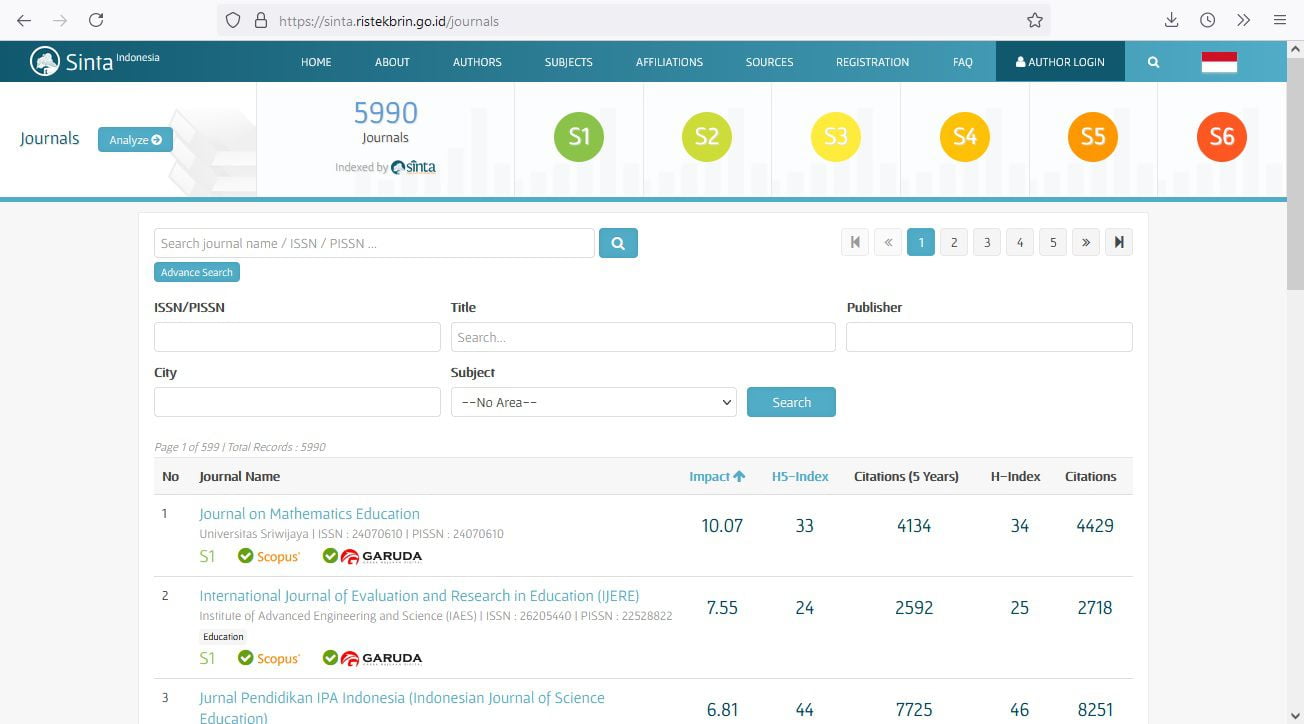Open the AUTHORS menu item
This screenshot has width=1304, height=724.
[477, 62]
